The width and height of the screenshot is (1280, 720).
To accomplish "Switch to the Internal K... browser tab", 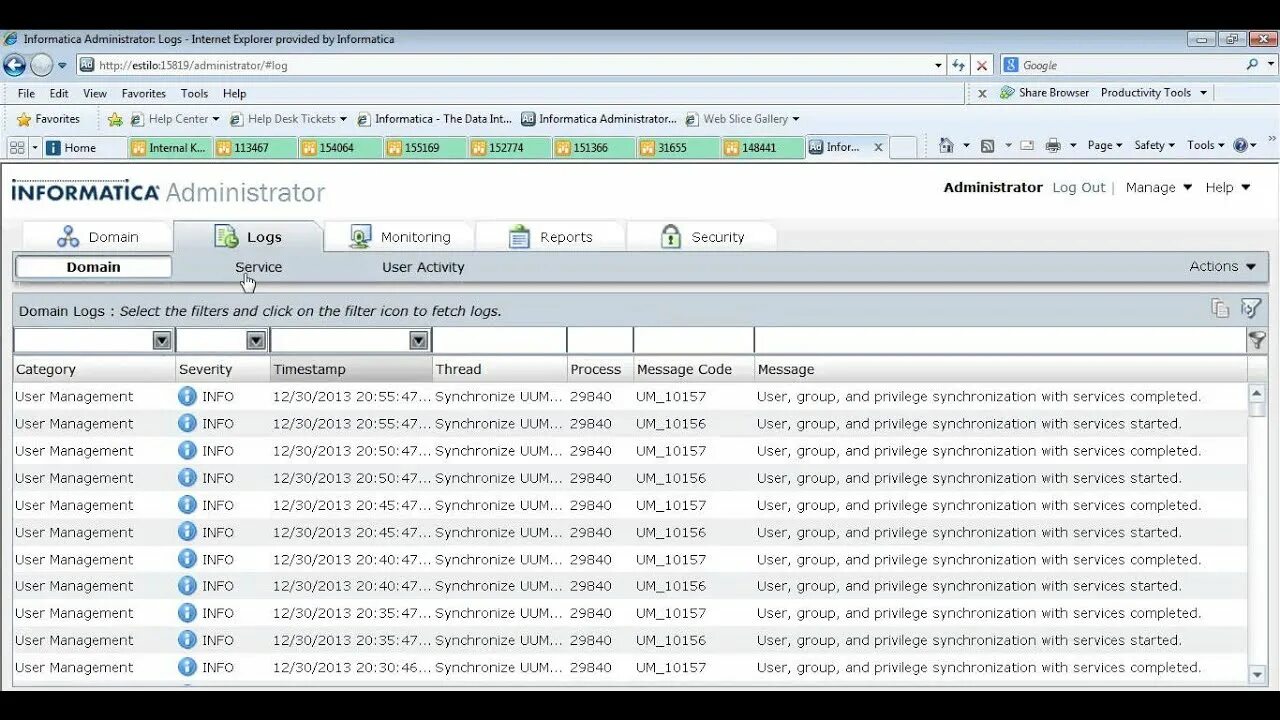I will click(x=170, y=148).
